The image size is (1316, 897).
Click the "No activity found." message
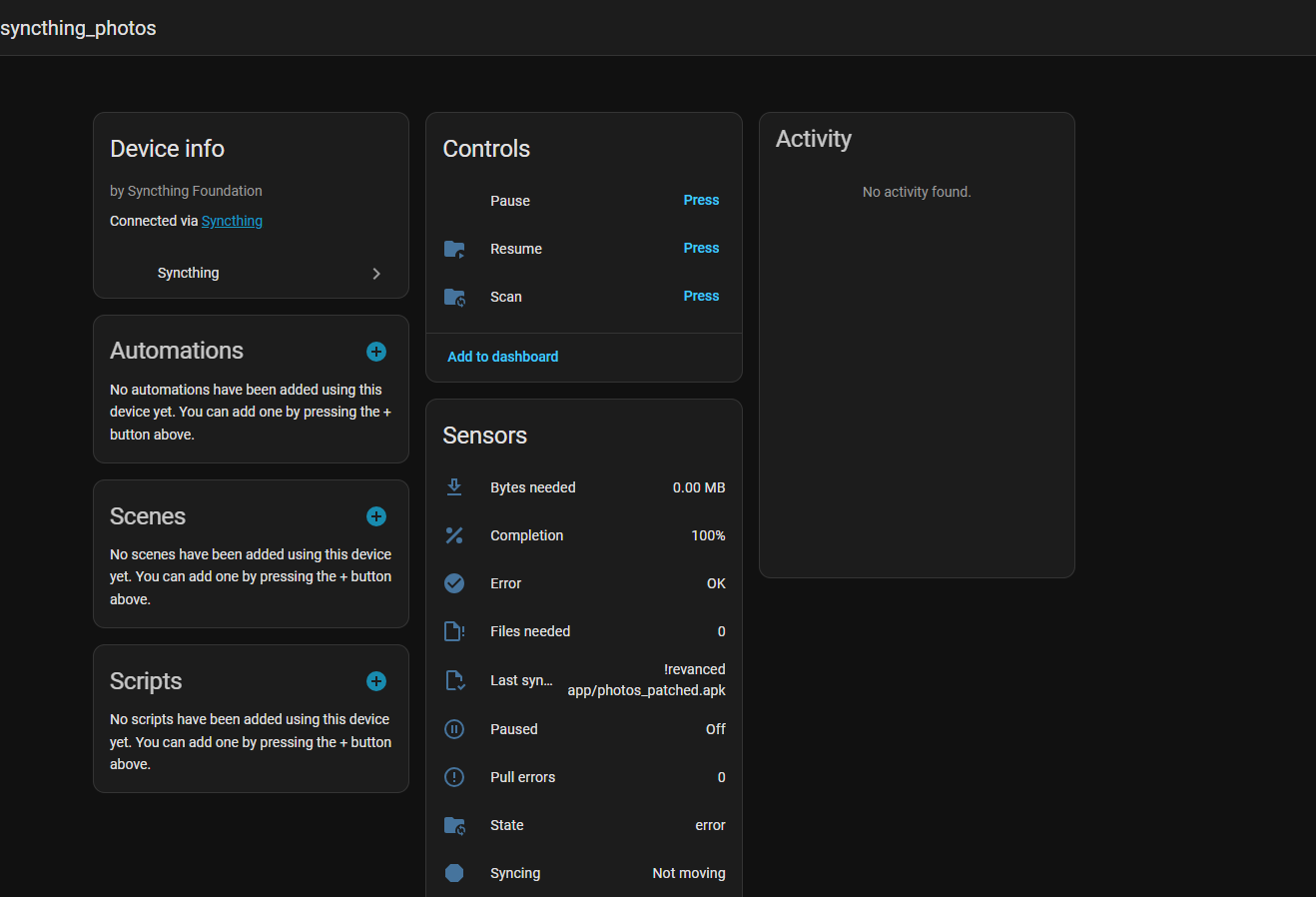point(917,192)
